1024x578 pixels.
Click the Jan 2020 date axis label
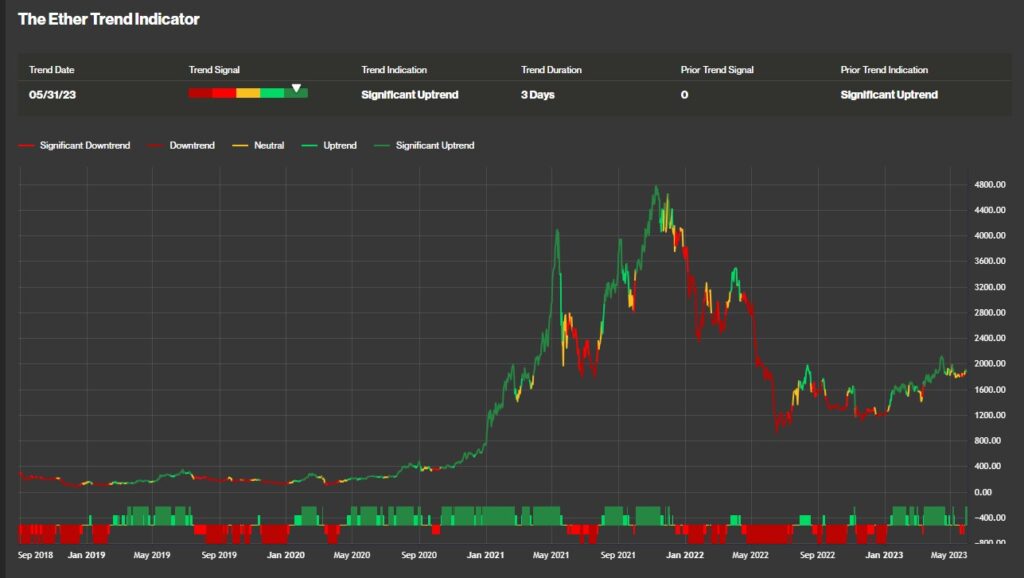coord(285,555)
